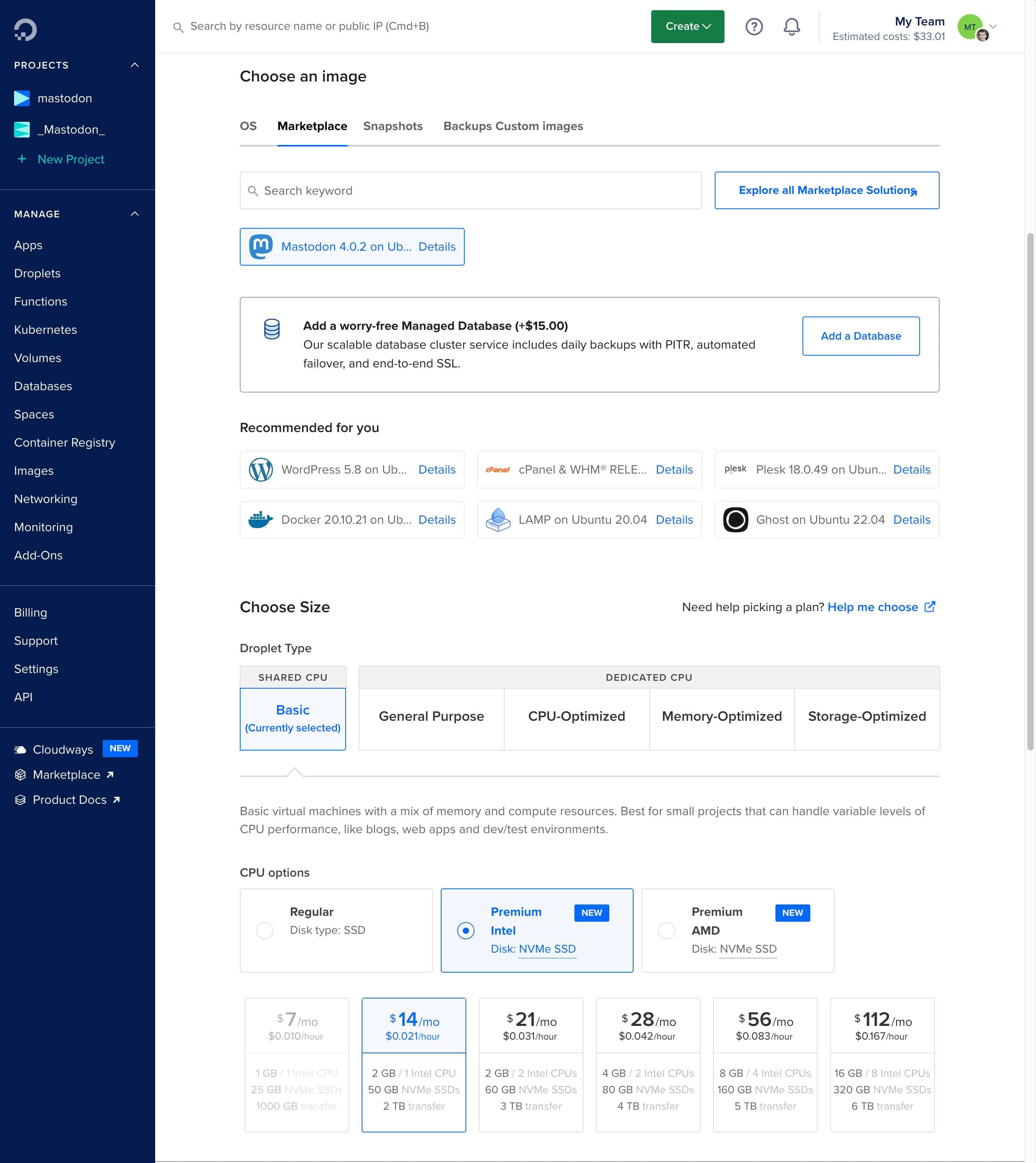Focus the Search keyword input field

(471, 191)
